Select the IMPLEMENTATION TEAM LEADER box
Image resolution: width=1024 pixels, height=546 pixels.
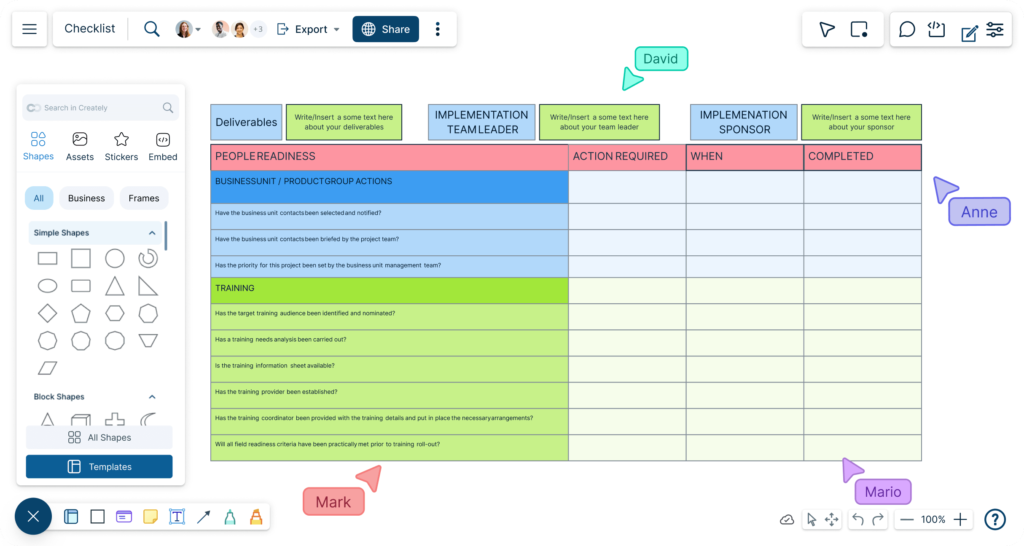click(482, 122)
